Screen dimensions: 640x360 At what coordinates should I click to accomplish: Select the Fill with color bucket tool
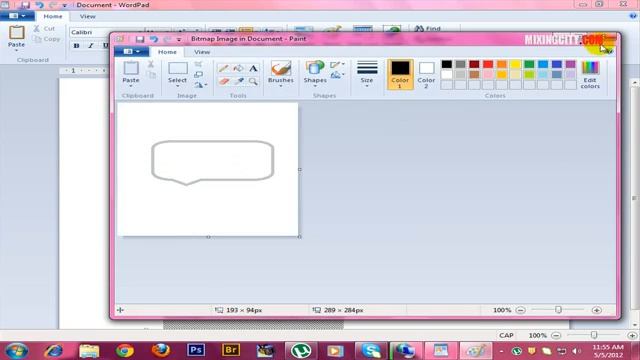click(238, 68)
